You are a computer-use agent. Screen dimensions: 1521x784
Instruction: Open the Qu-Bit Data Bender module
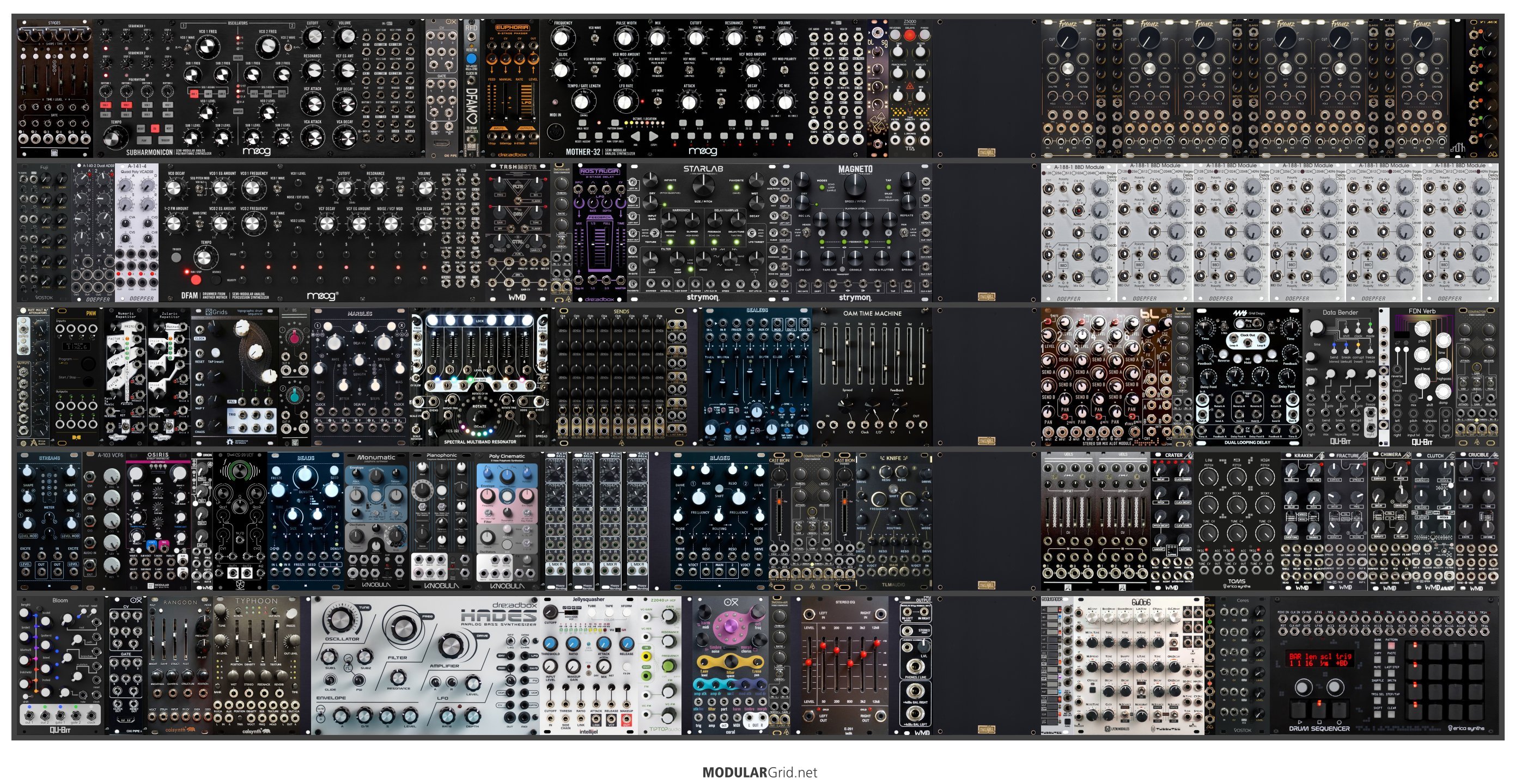1340,376
